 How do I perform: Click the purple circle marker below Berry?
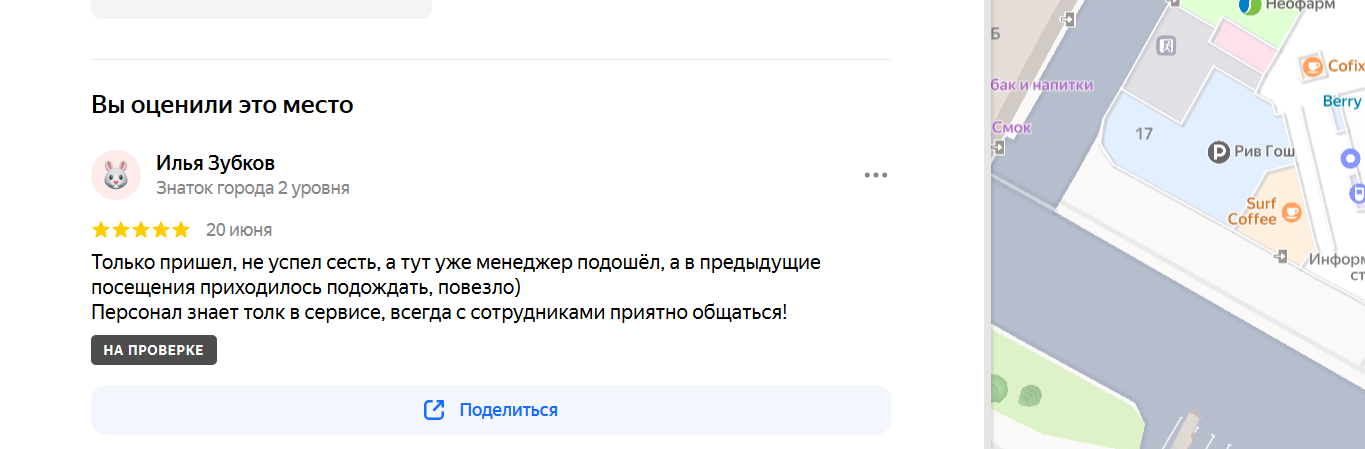1351,158
